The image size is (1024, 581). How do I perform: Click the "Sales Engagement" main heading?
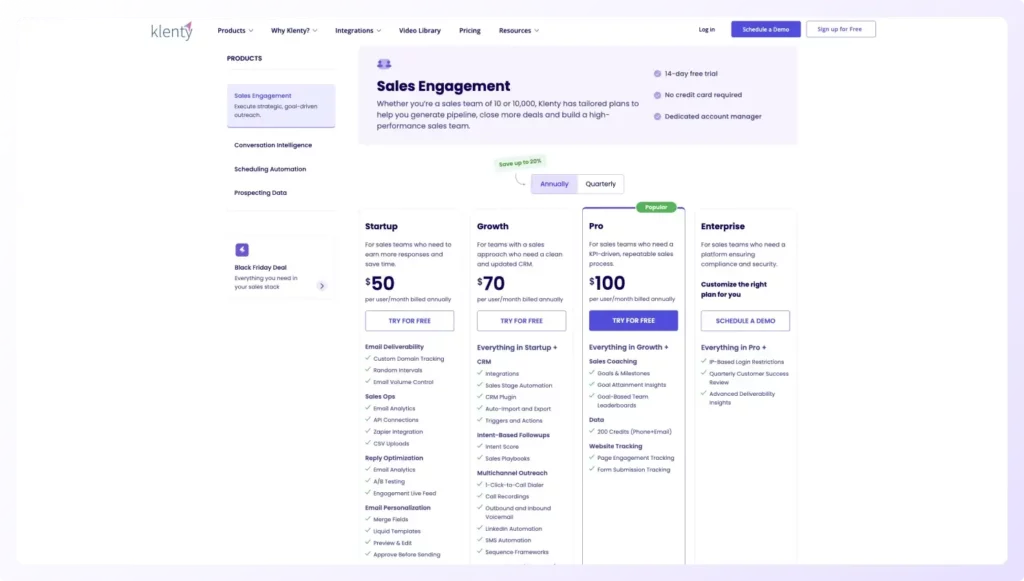[443, 86]
